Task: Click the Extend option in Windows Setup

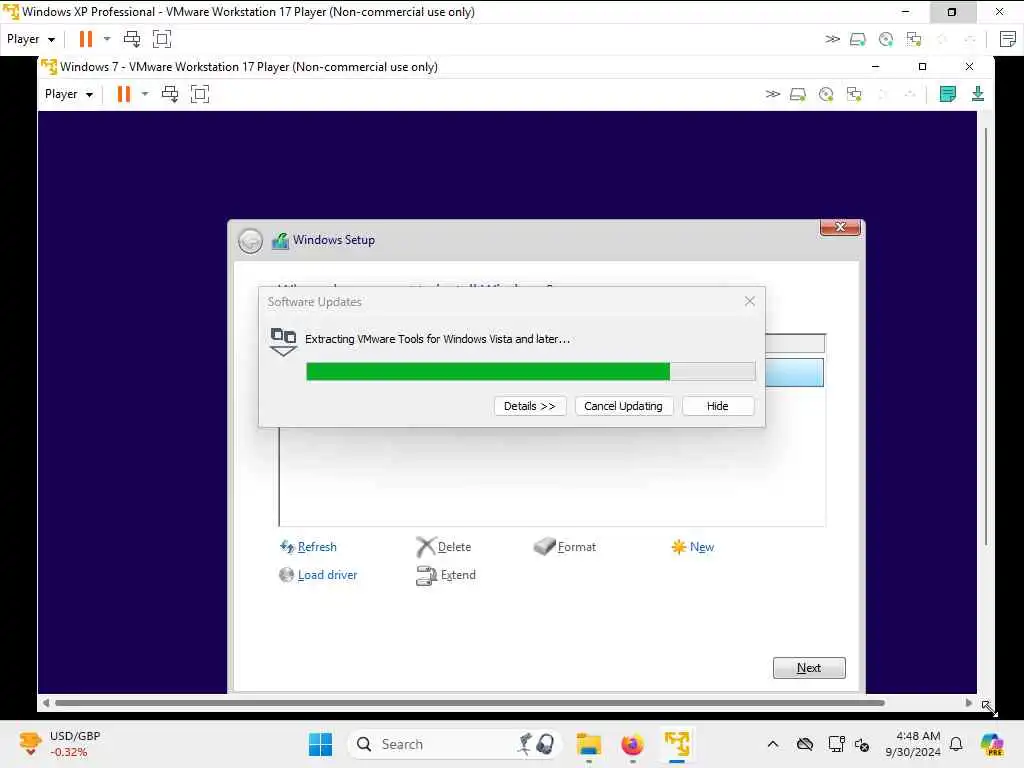Action: (446, 575)
